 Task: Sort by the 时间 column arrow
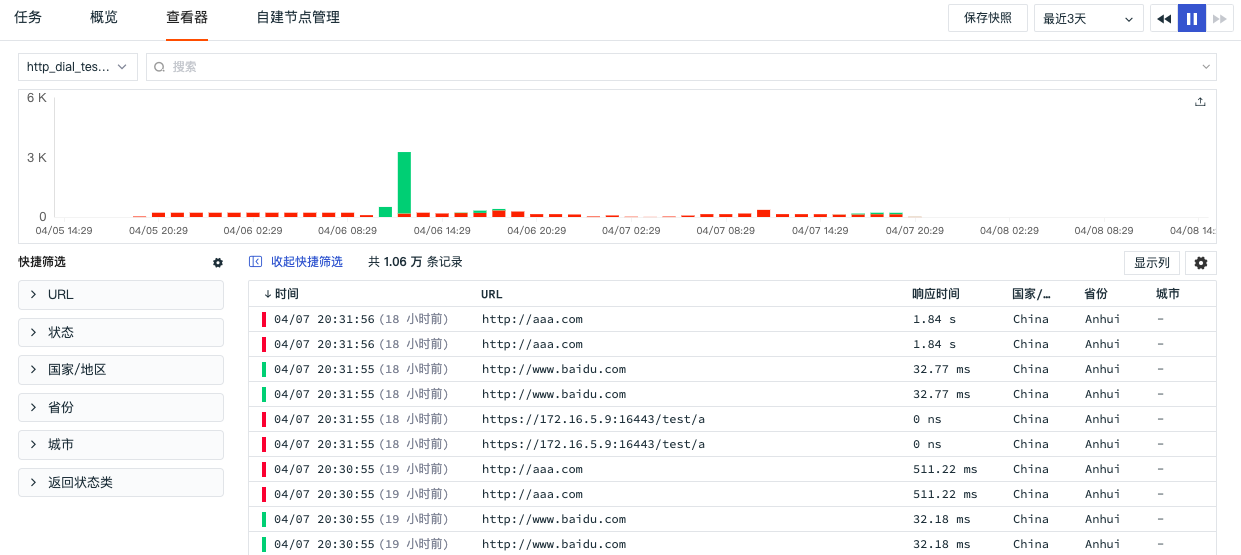pyautogui.click(x=268, y=294)
